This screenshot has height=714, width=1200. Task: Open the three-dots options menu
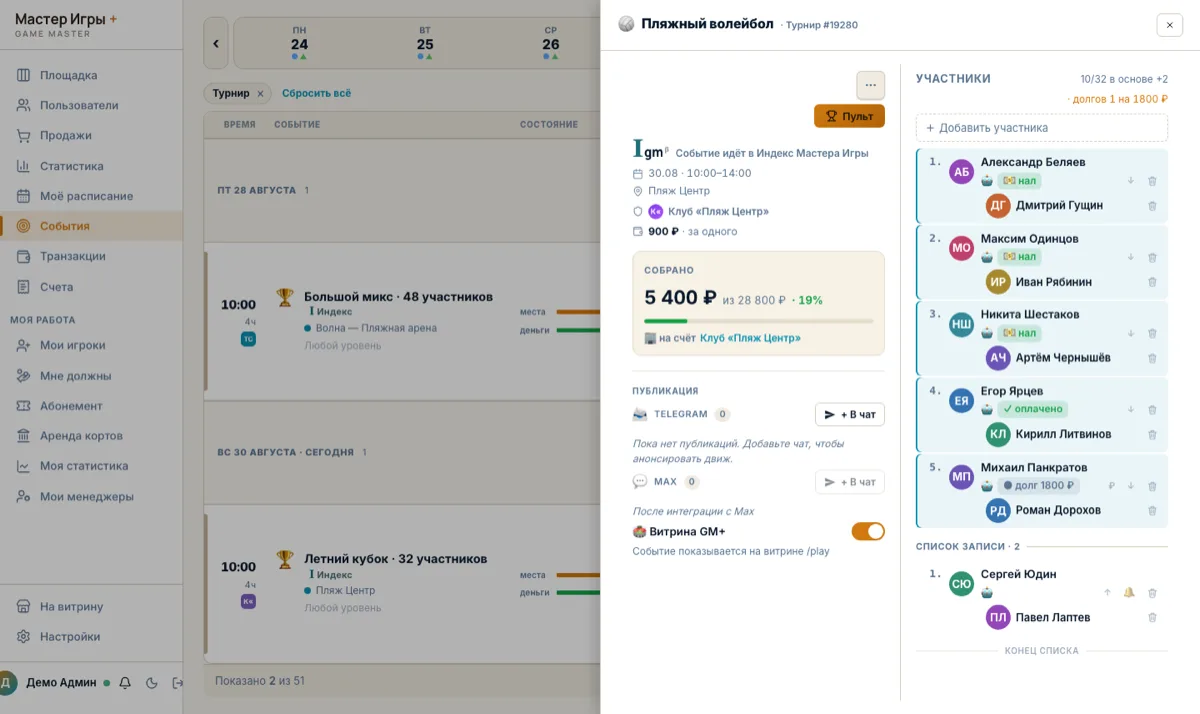tap(871, 85)
